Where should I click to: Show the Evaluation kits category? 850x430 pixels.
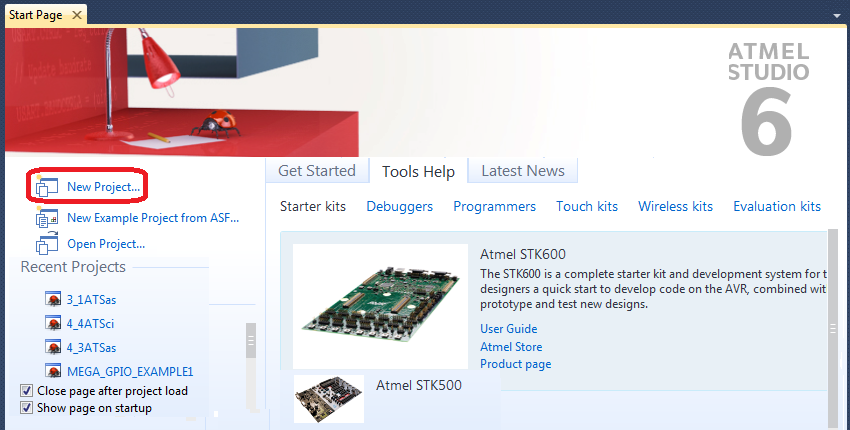coord(777,207)
